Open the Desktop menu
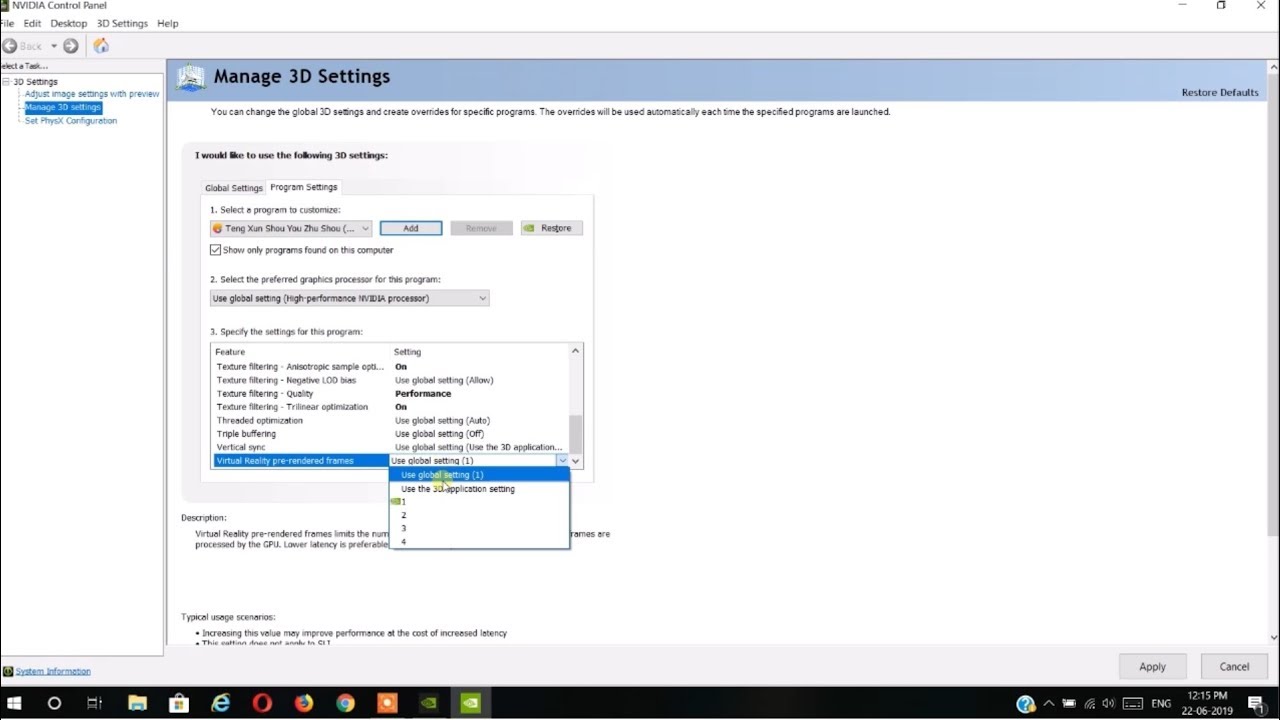The height and width of the screenshot is (720, 1280). point(68,23)
